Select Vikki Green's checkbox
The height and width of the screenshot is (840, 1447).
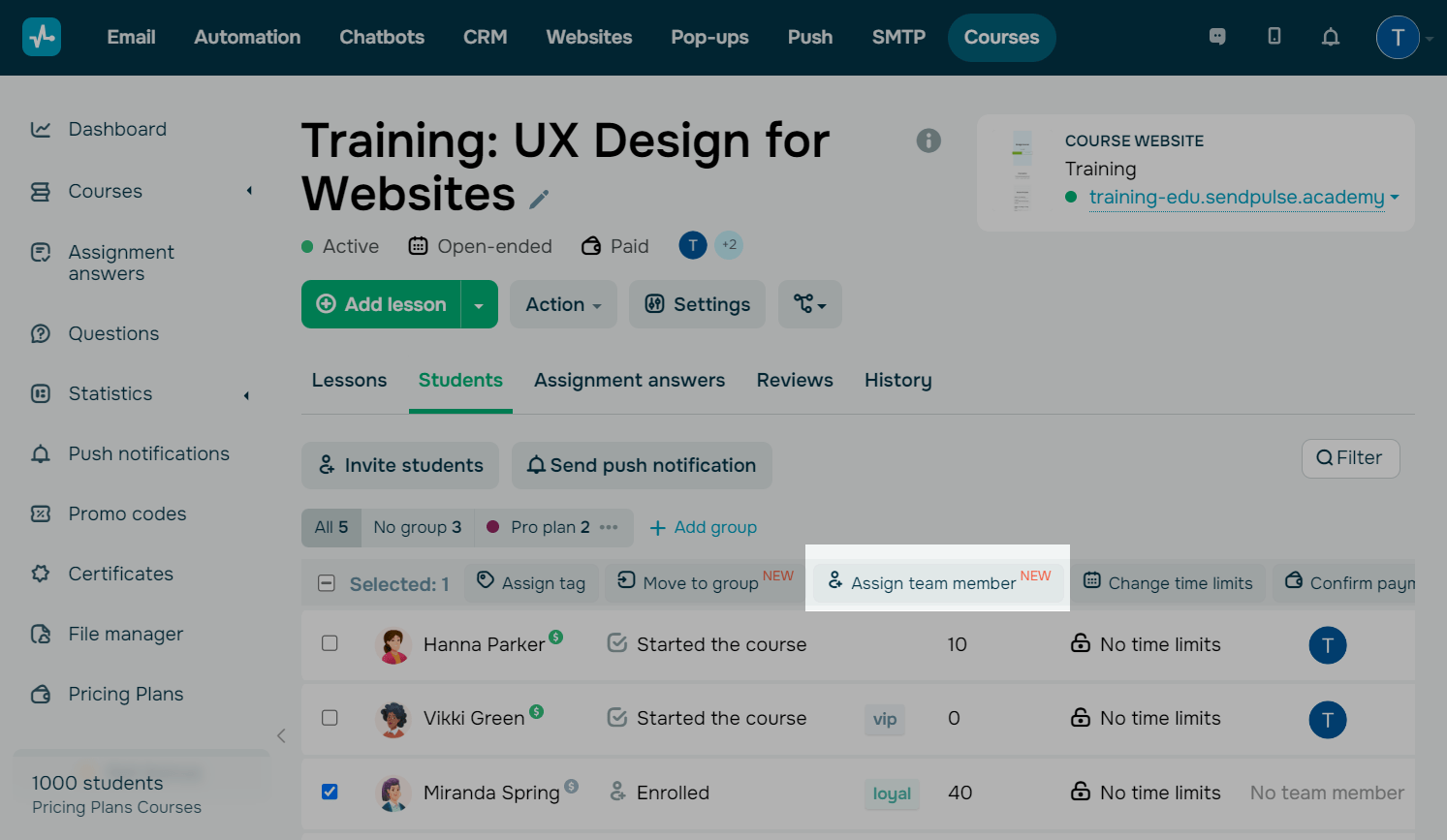point(330,718)
